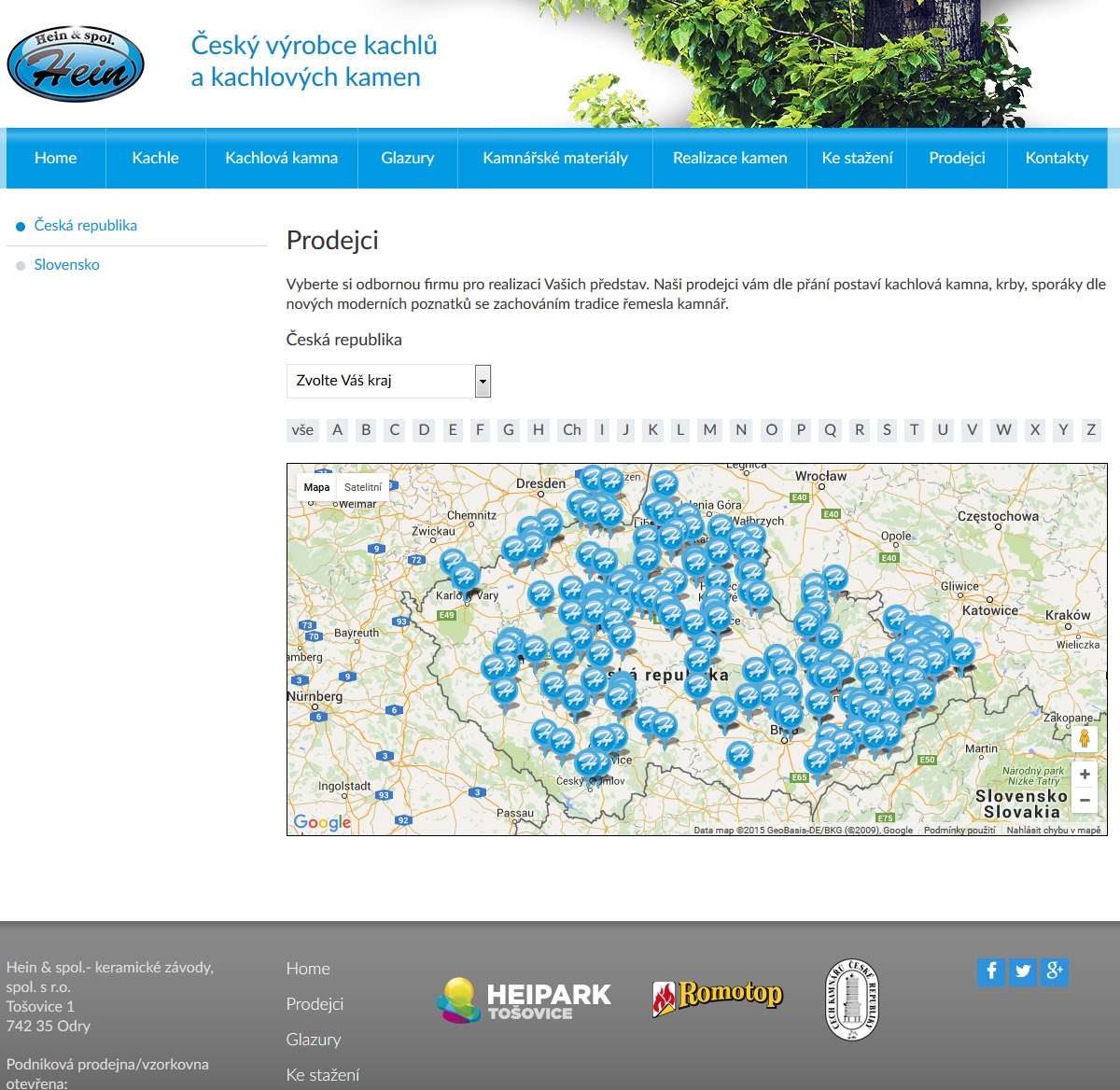Filter dealers by letter J
The image size is (1120, 1090).
pyautogui.click(x=626, y=430)
